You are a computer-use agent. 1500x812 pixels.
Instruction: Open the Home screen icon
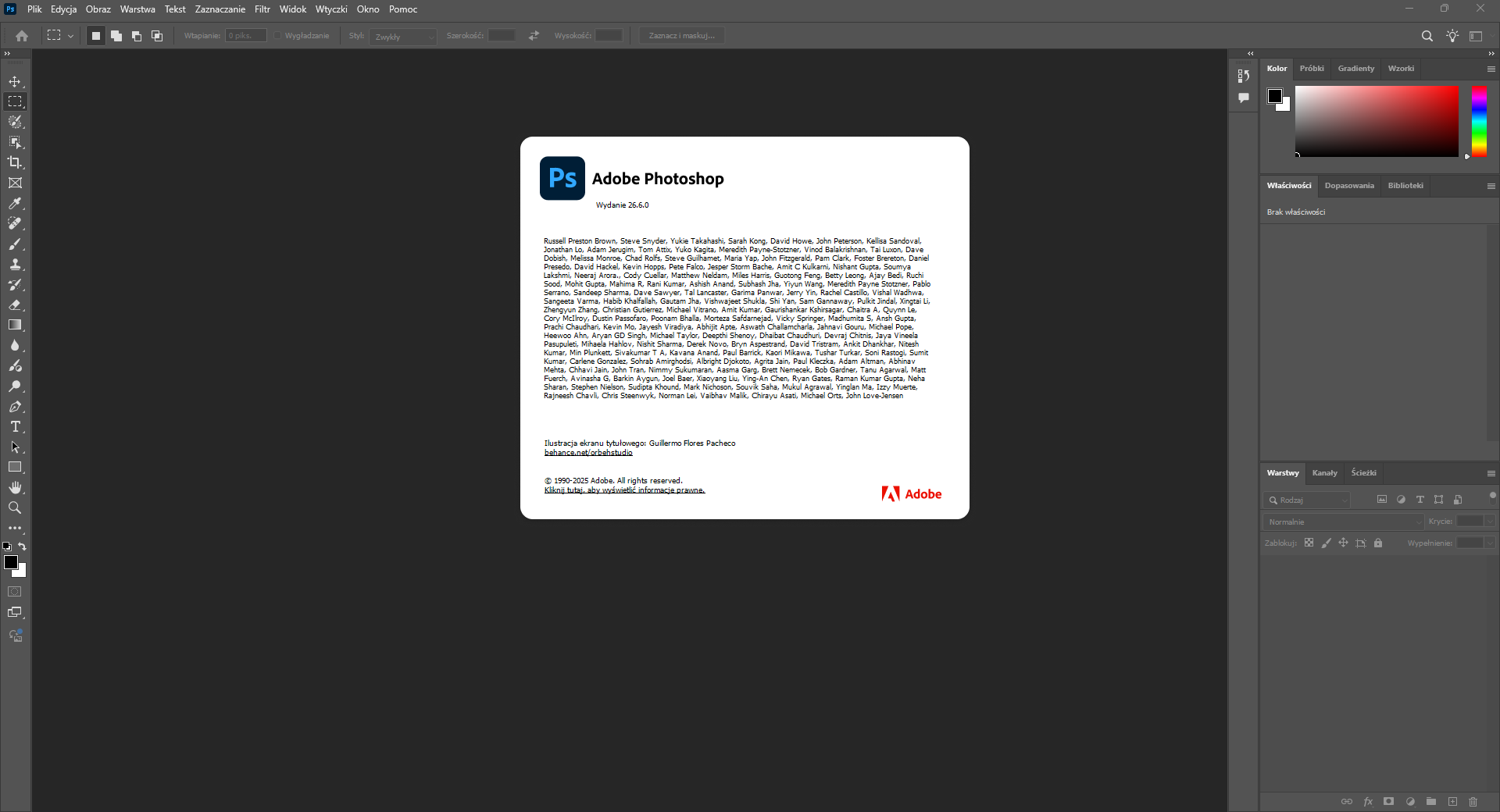(x=22, y=36)
